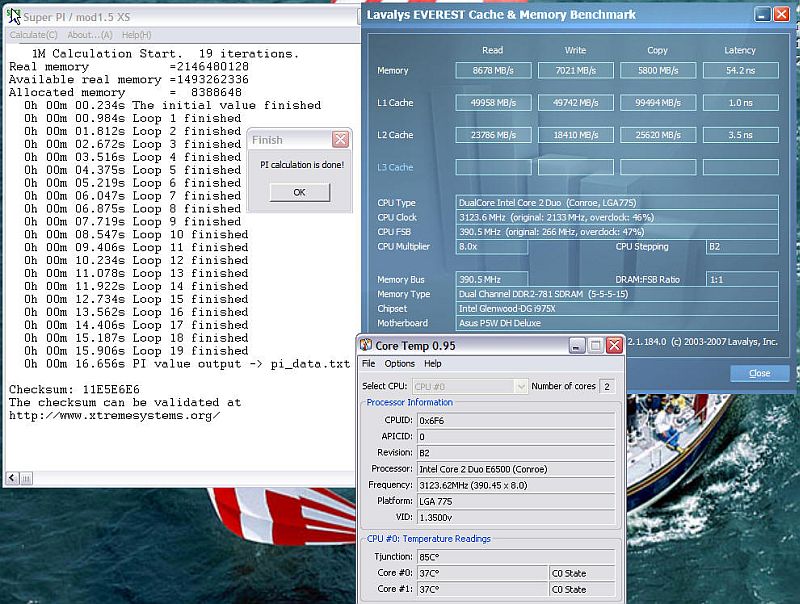Click the Revision value B2 in Core Temp
Screen dimensions: 800x604
coord(516,453)
